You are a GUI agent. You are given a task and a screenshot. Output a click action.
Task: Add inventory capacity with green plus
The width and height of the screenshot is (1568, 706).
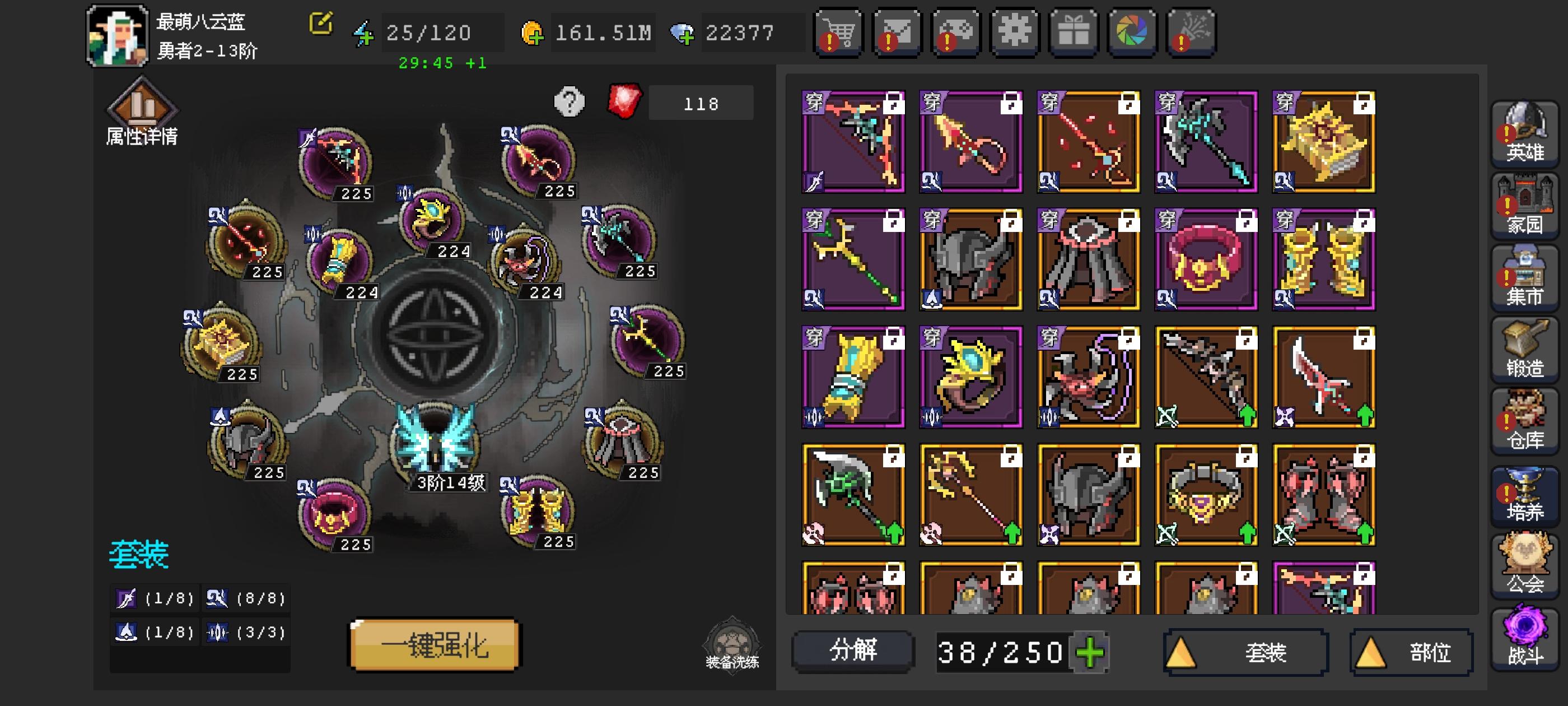(x=1090, y=653)
